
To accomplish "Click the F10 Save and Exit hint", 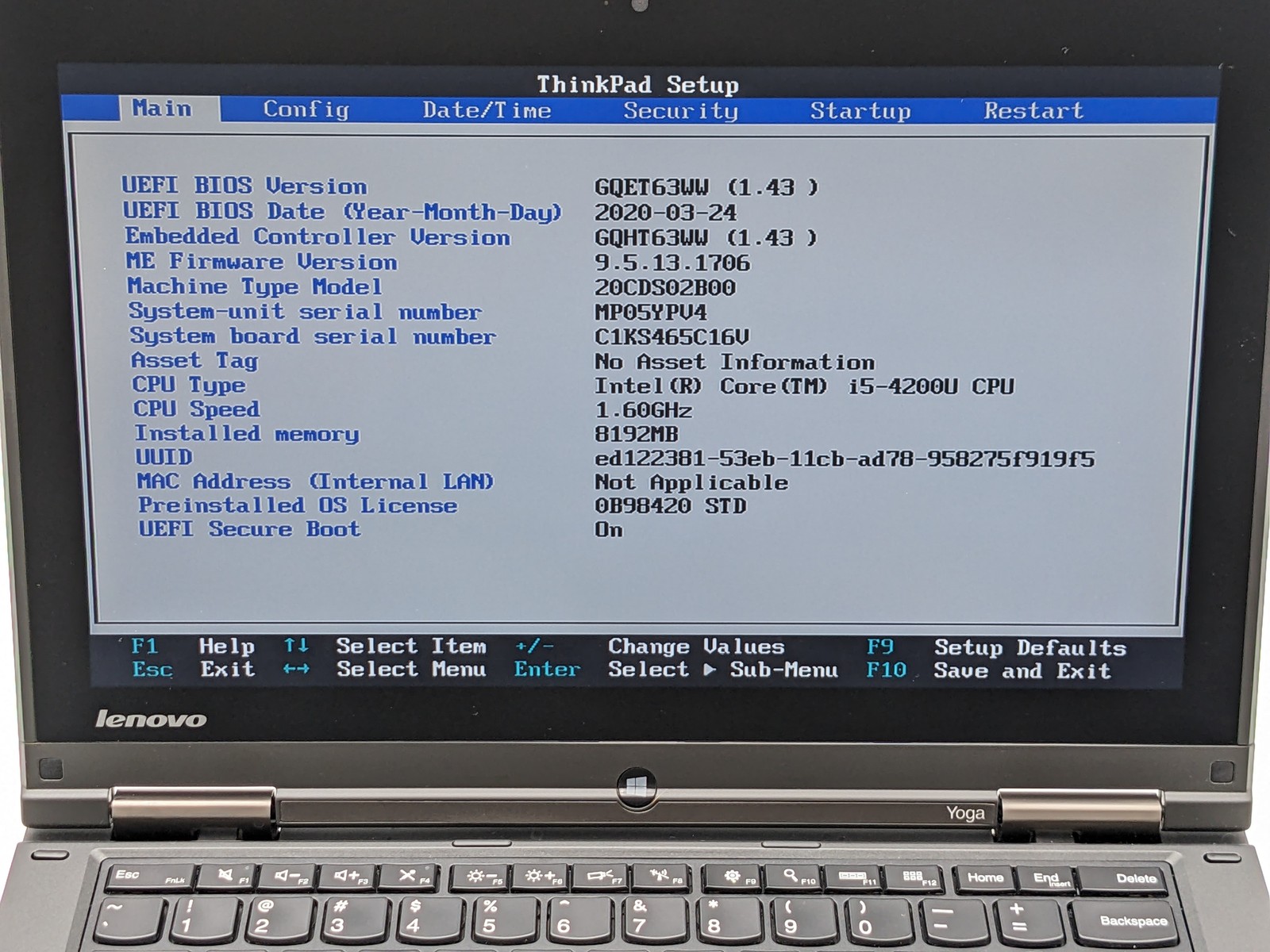I will click(x=988, y=671).
